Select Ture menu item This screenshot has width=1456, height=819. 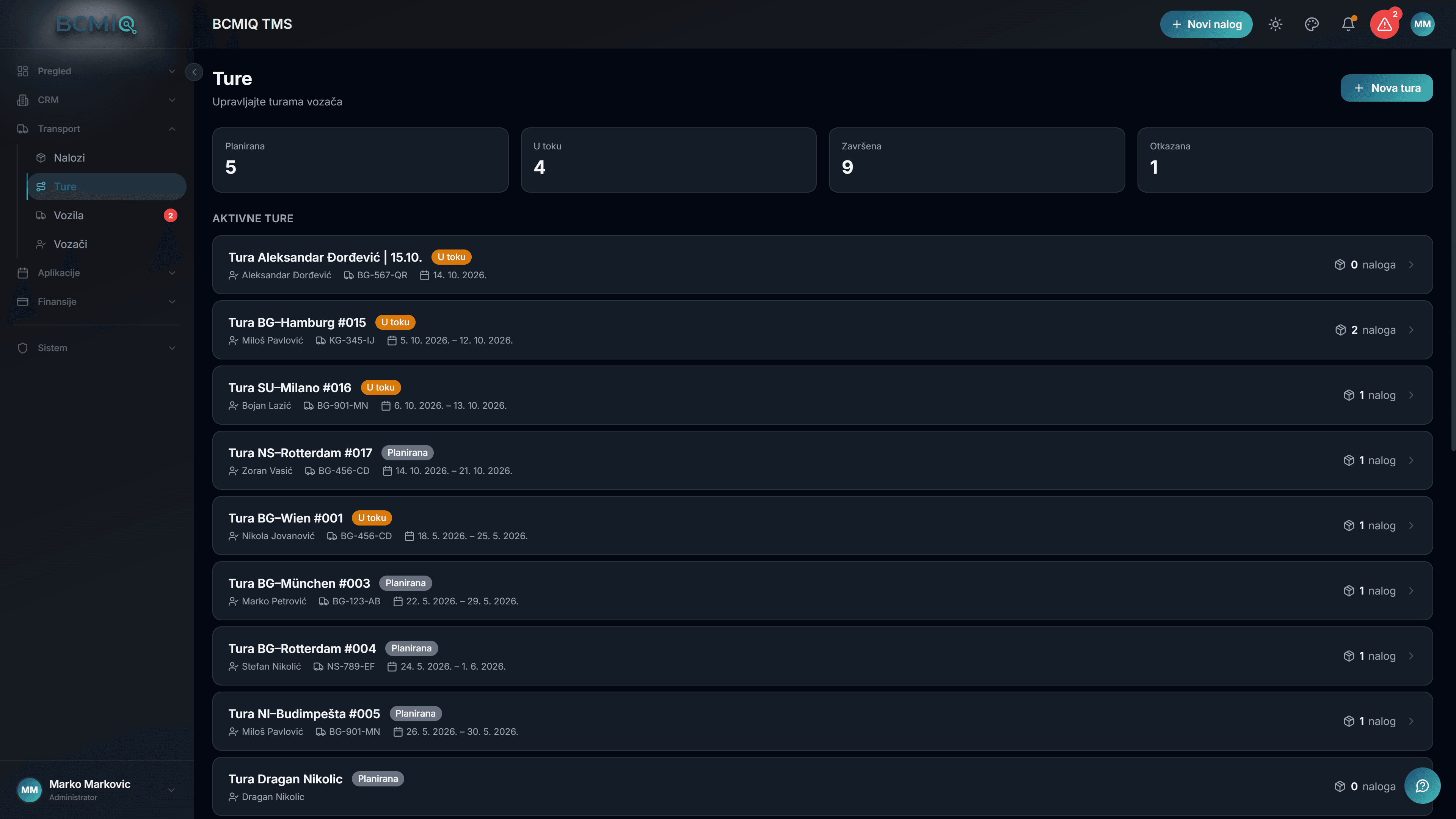click(107, 187)
